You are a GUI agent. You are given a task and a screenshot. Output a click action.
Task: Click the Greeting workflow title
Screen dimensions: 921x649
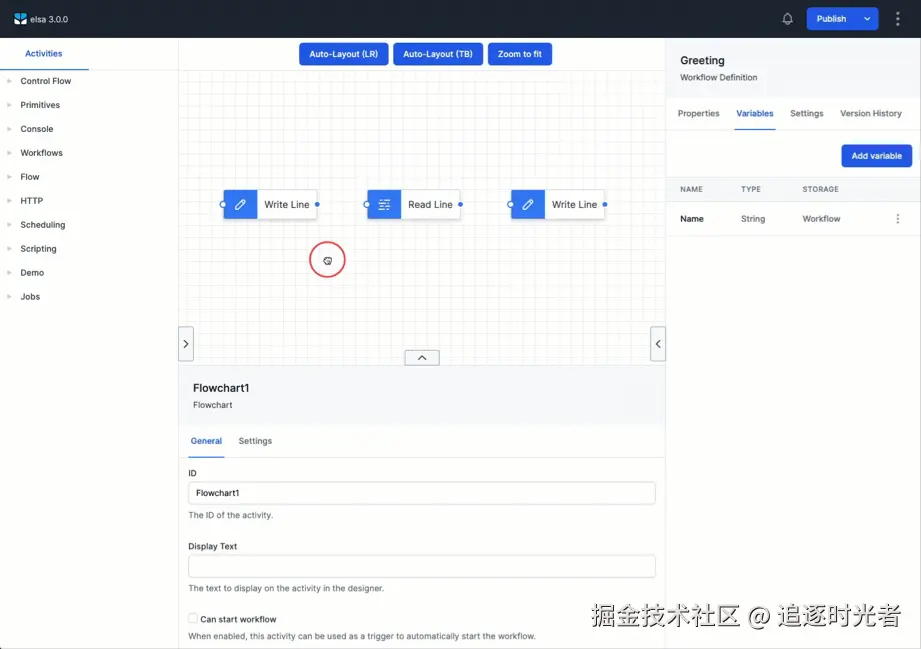[702, 60]
